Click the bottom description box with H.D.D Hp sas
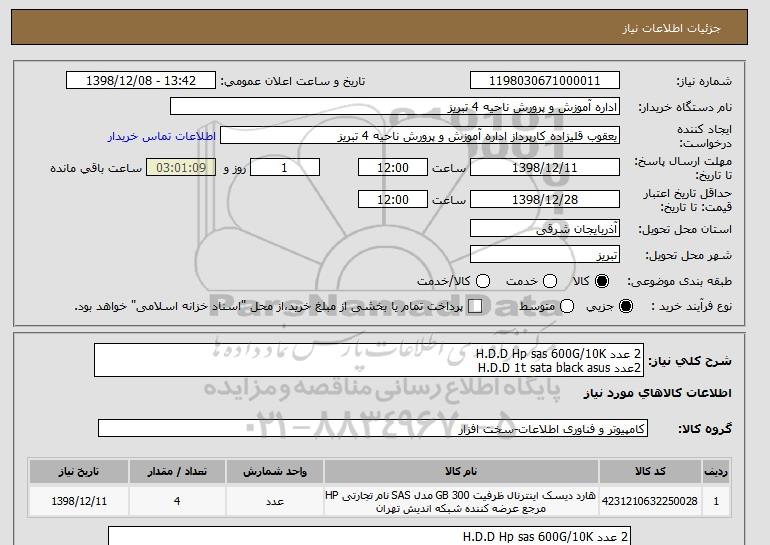The height and width of the screenshot is (545, 770). 369,536
